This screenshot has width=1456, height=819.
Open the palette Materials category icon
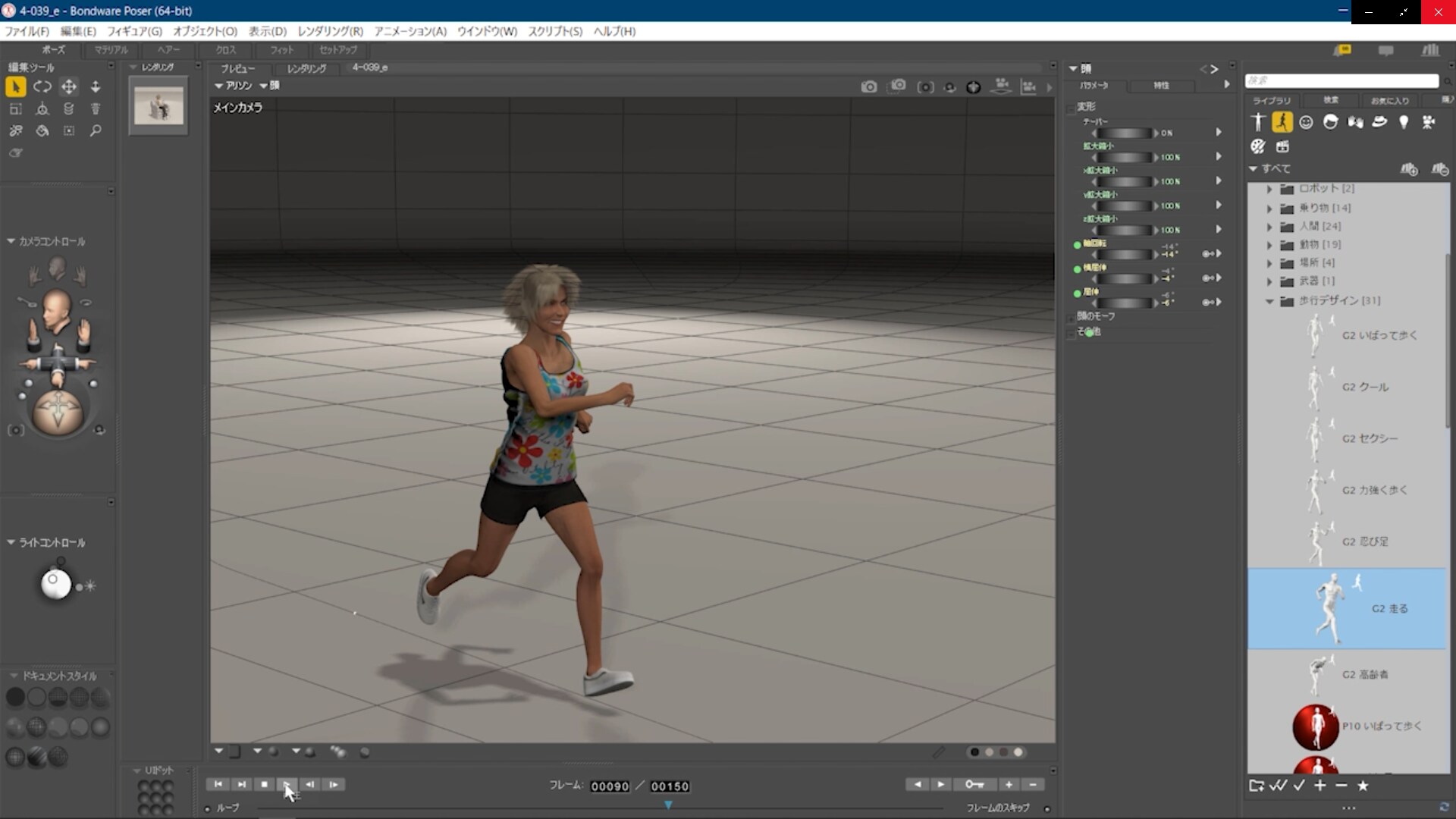click(x=1258, y=146)
